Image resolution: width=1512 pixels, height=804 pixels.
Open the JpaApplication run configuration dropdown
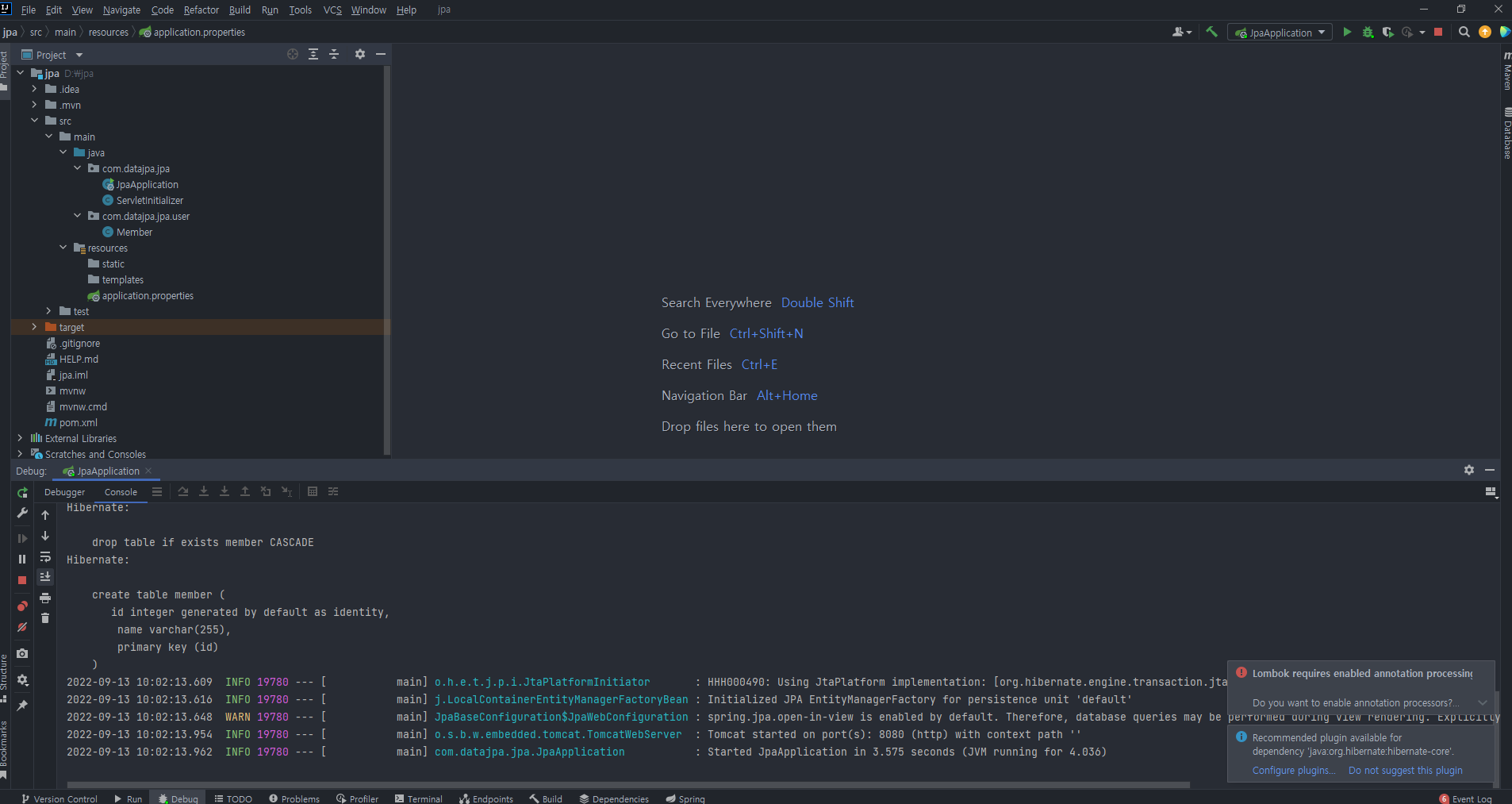(1280, 33)
